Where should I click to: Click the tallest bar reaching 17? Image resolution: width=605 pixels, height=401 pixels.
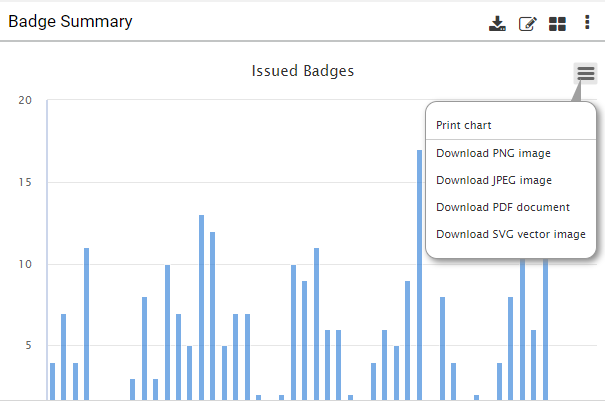coord(419,275)
